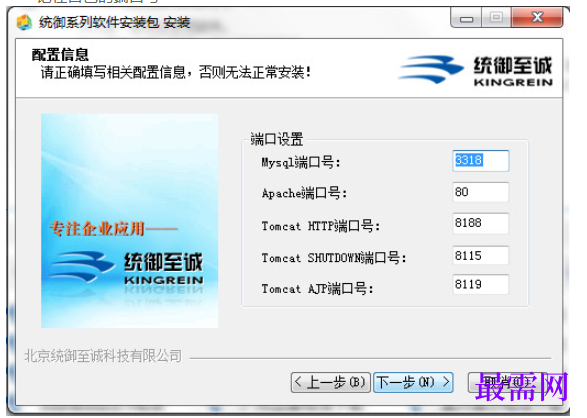
Task: Click the disabled maximize window button
Action: [496, 18]
